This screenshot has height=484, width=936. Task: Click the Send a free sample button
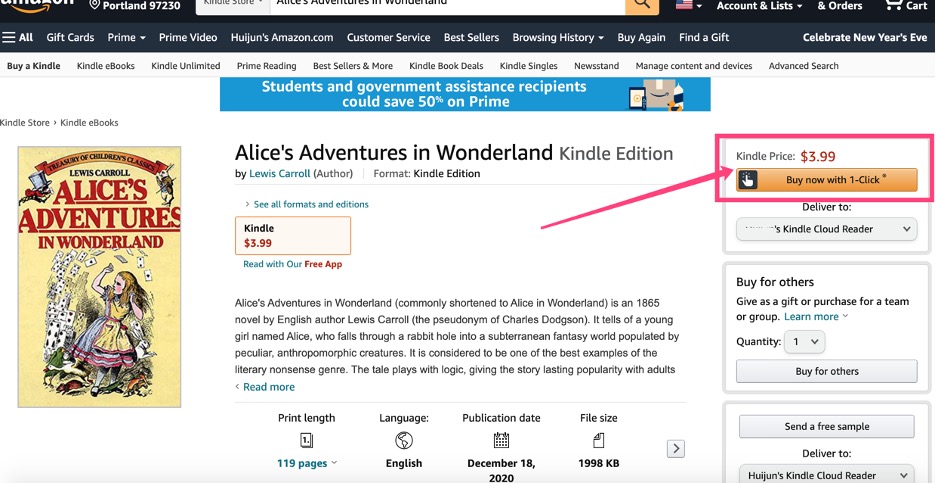click(826, 426)
